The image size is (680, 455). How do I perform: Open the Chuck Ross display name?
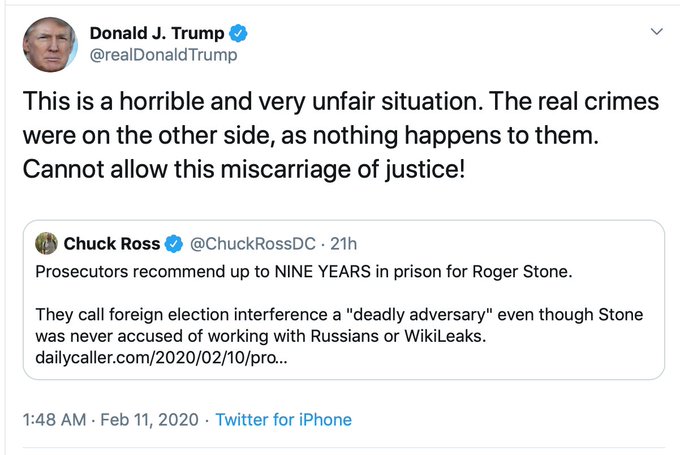[x=112, y=244]
